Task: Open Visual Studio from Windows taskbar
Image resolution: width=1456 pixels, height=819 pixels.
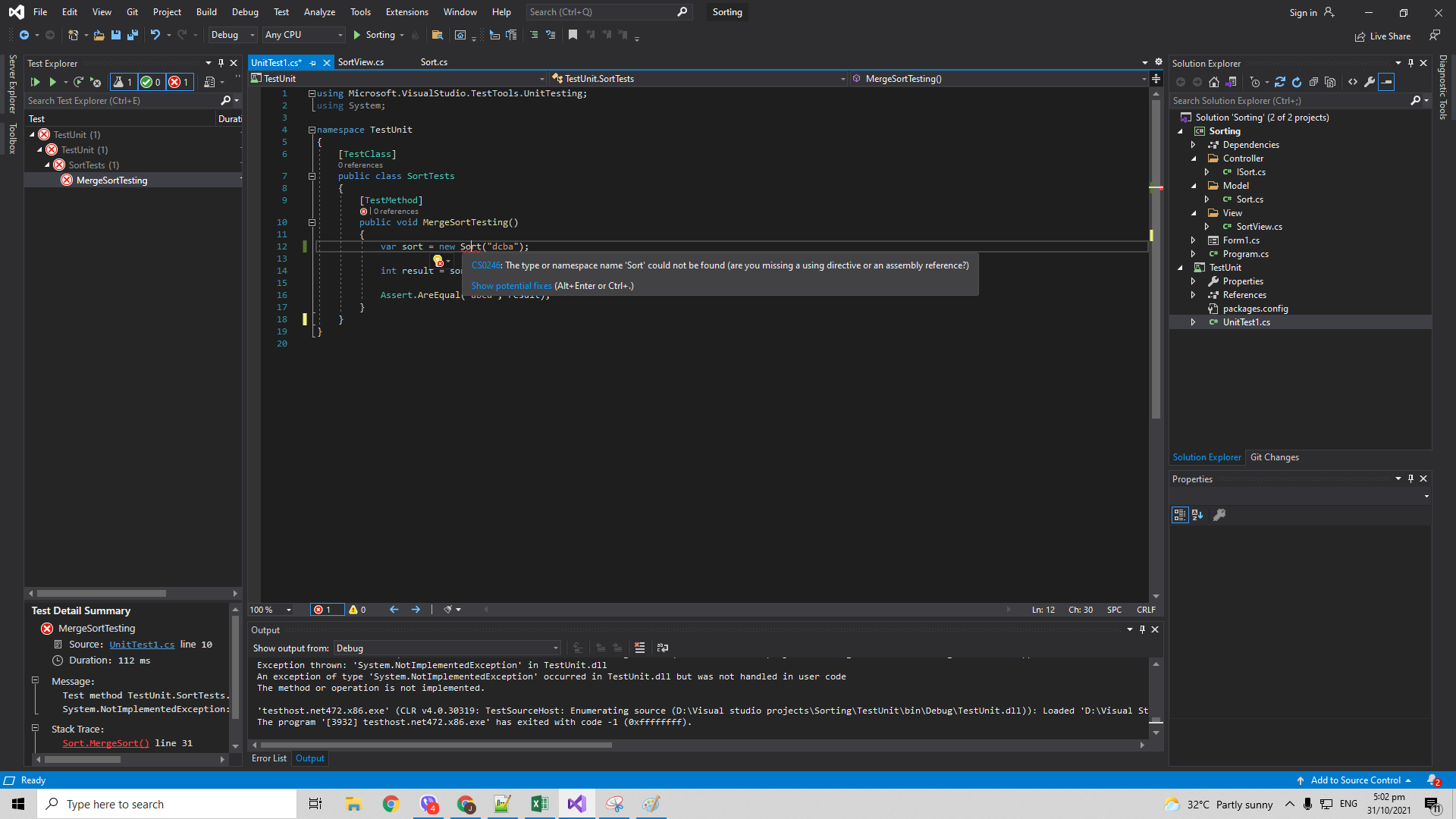Action: (x=576, y=804)
